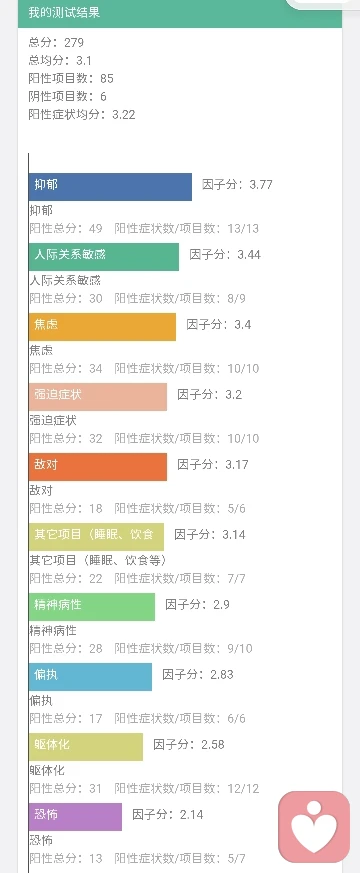Click 阳性症状数/项目数：12/12 under 躯体化
360x873 pixels.
click(x=187, y=788)
